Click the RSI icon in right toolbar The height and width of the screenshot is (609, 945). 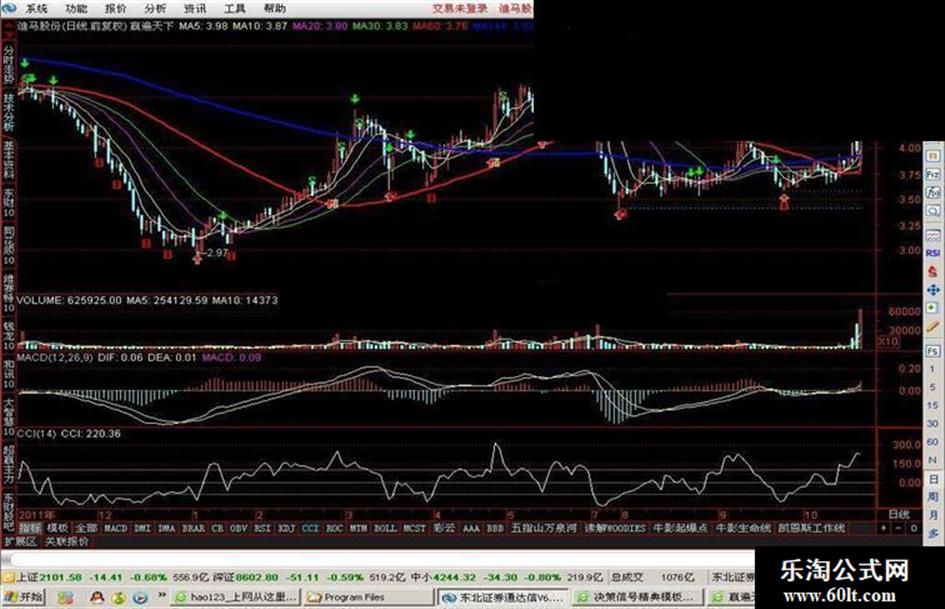click(933, 253)
